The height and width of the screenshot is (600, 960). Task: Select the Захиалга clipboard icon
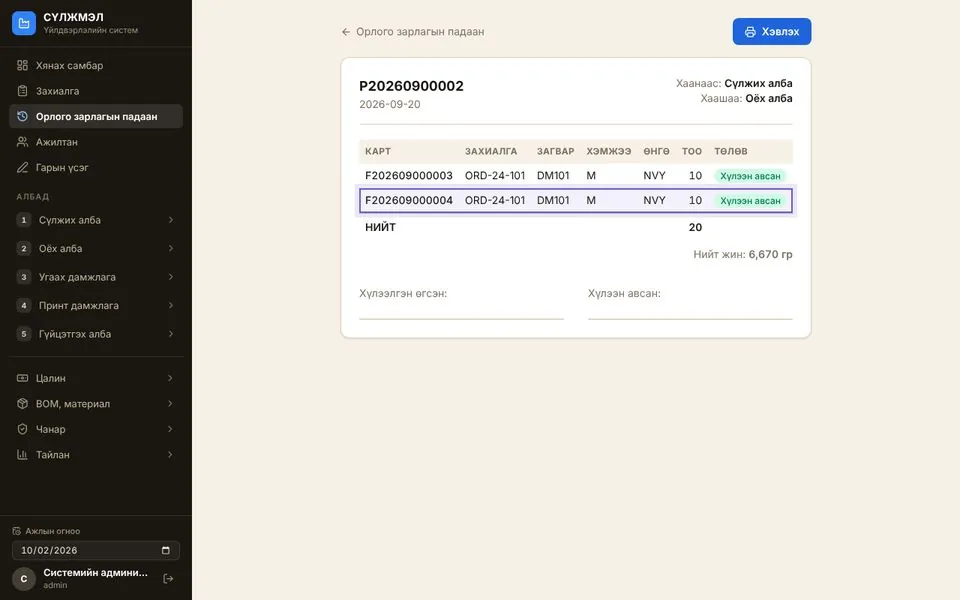(x=23, y=91)
